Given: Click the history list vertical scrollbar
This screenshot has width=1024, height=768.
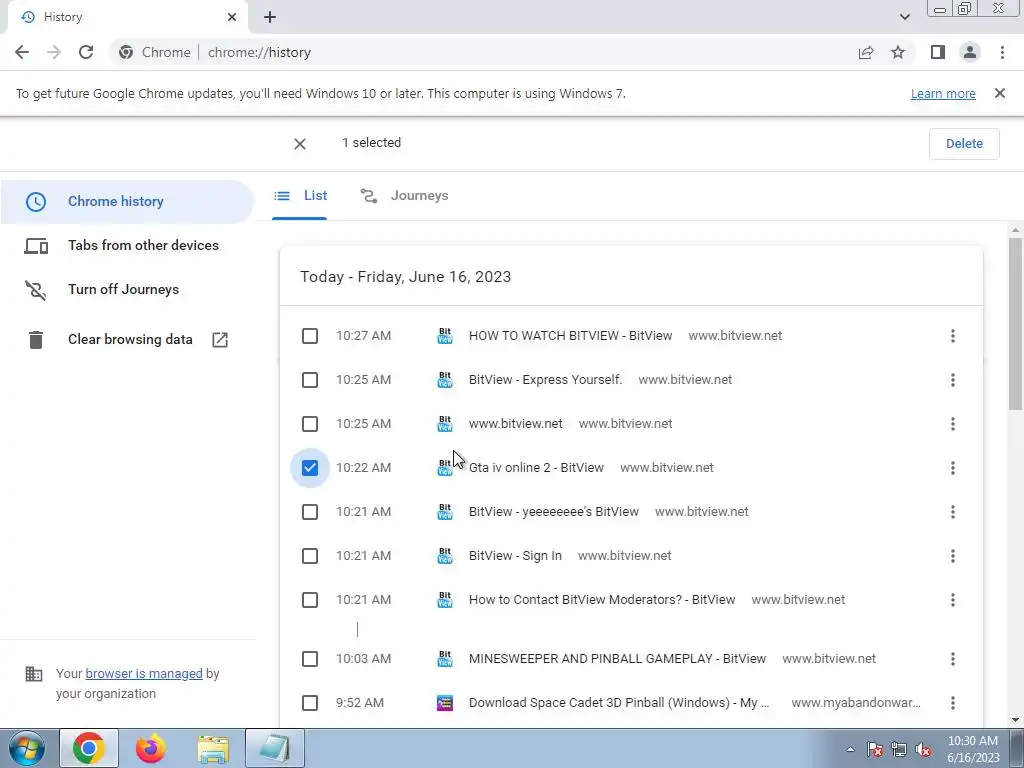Looking at the screenshot, I should click(x=1015, y=324).
